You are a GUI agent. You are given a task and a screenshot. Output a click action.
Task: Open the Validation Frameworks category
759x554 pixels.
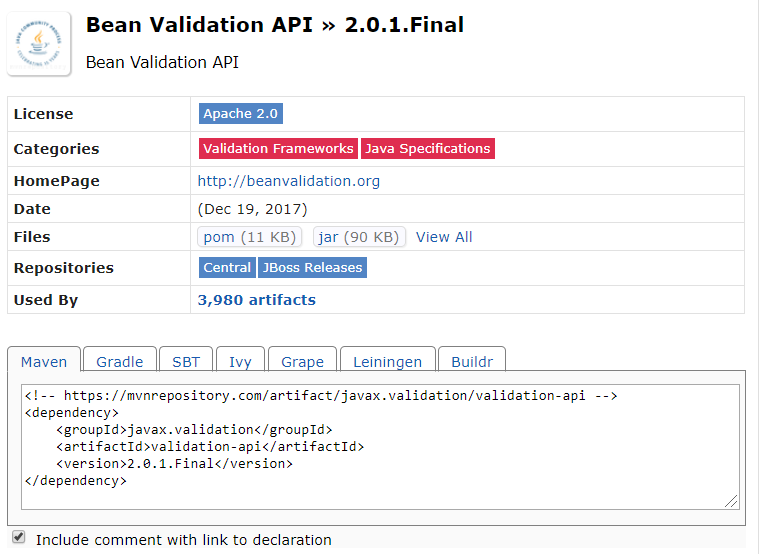tap(278, 148)
